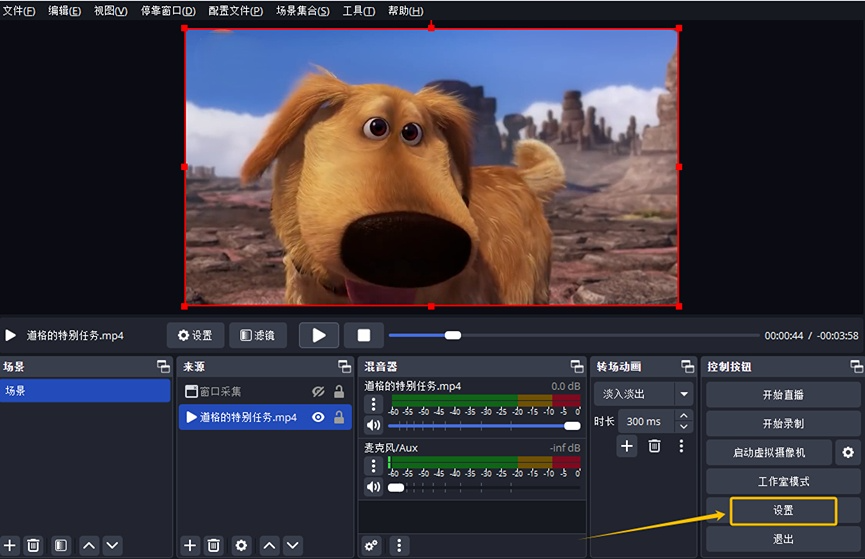Open the 配置文件(P) menu
The image size is (865, 559).
click(x=236, y=10)
